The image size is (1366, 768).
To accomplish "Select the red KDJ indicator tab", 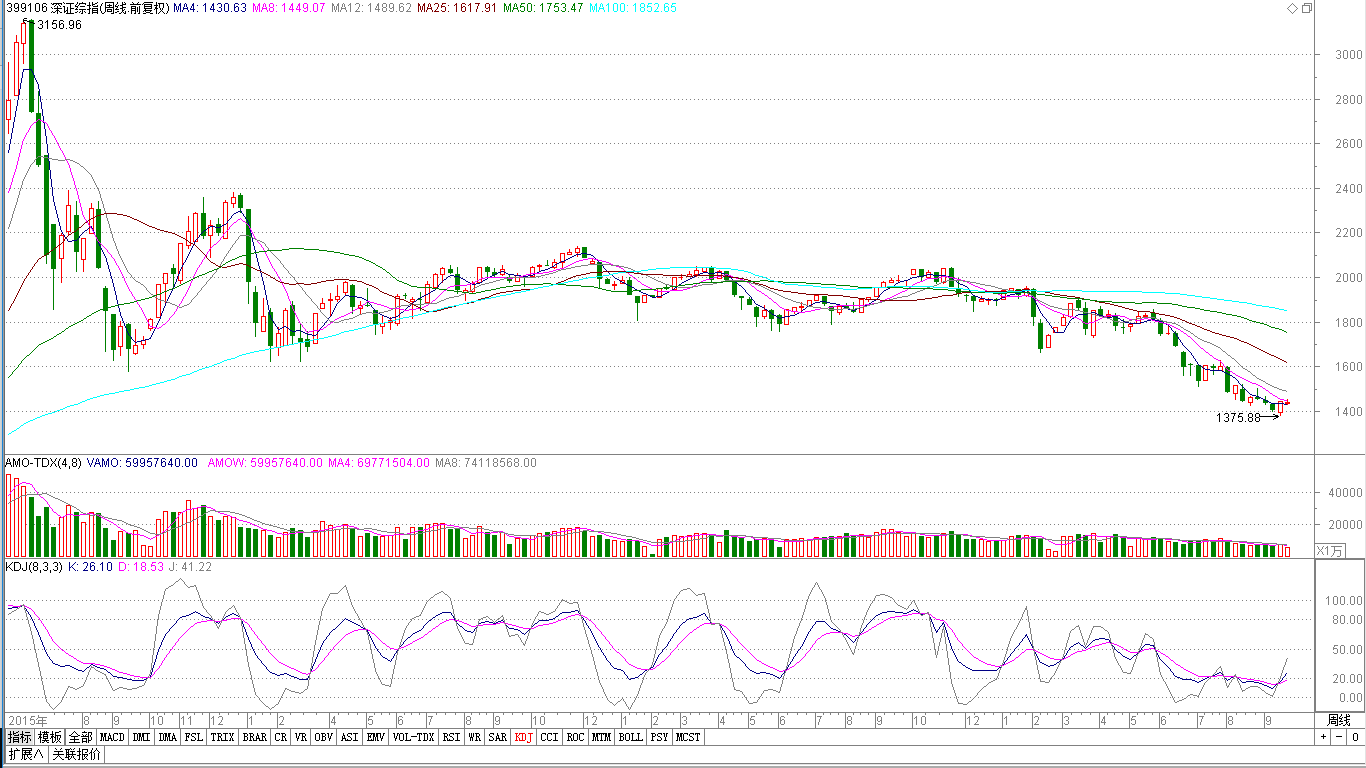I will 524,737.
